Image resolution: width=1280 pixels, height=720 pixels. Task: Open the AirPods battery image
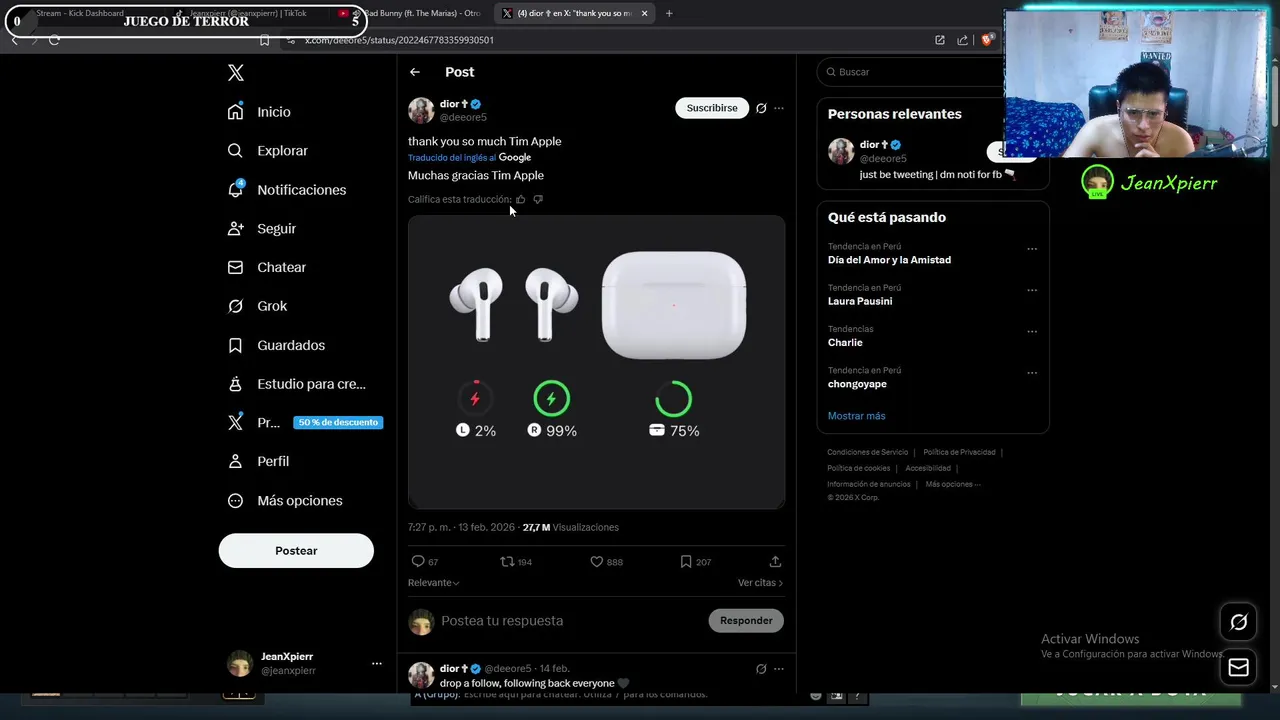[x=596, y=362]
